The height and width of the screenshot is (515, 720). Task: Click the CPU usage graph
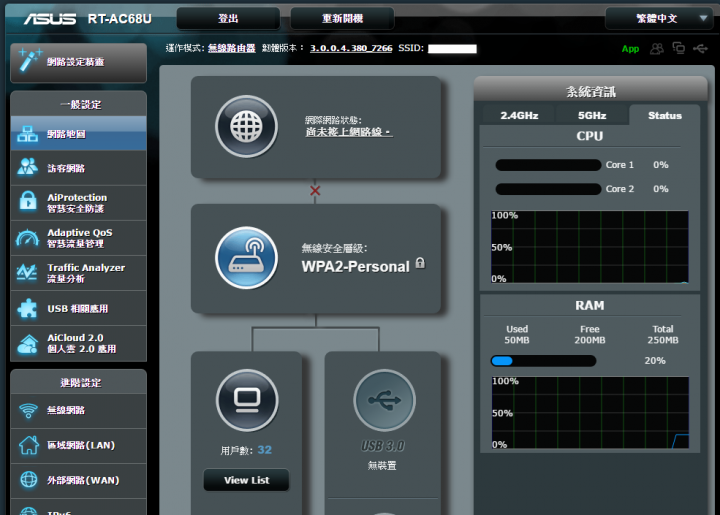point(590,246)
